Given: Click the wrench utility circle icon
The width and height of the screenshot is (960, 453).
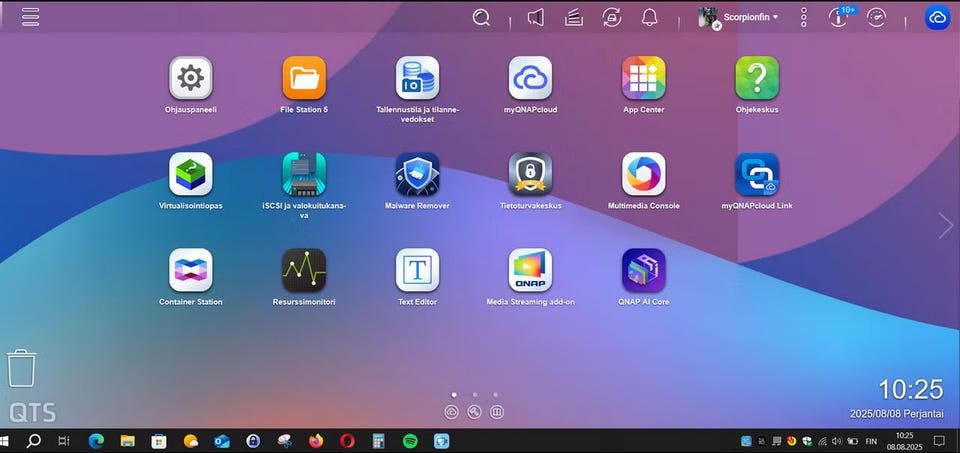Looking at the screenshot, I should point(474,412).
